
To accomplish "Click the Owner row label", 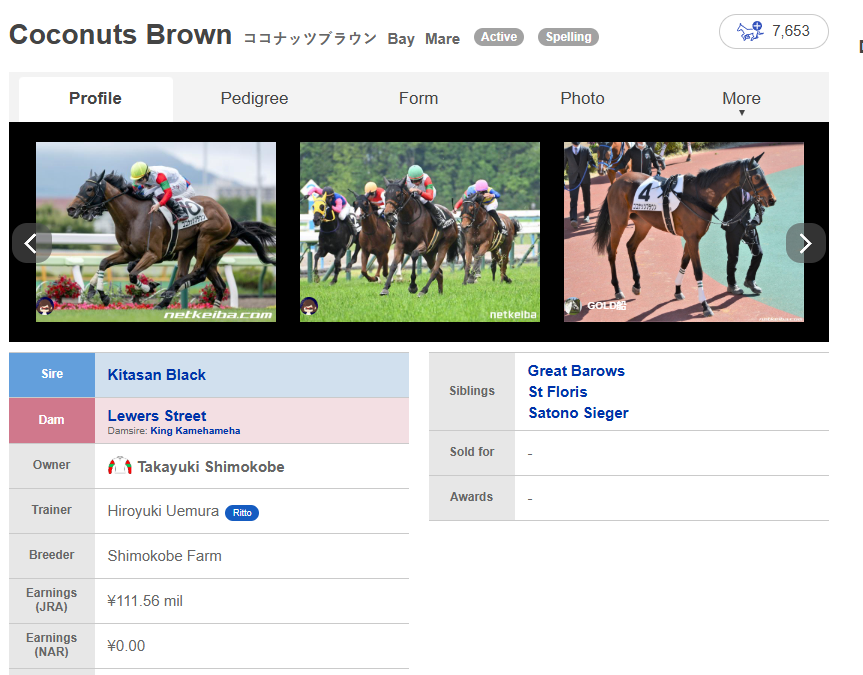I will pos(51,465).
